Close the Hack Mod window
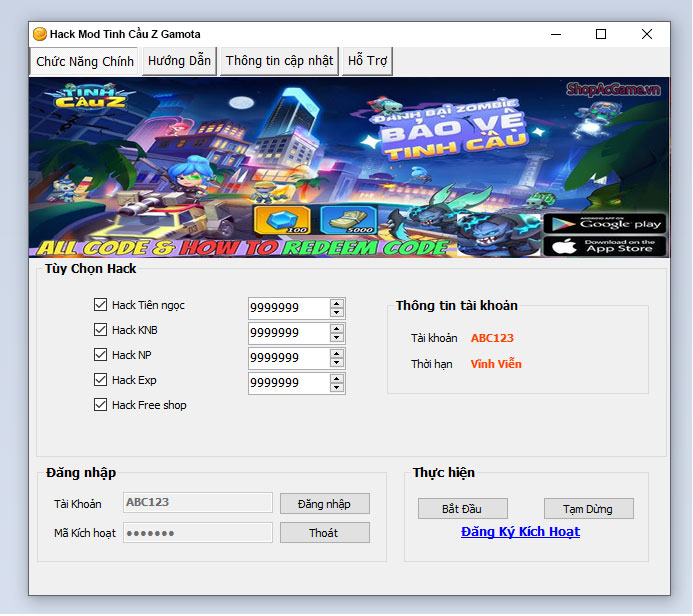This screenshot has width=693, height=616. [x=647, y=34]
